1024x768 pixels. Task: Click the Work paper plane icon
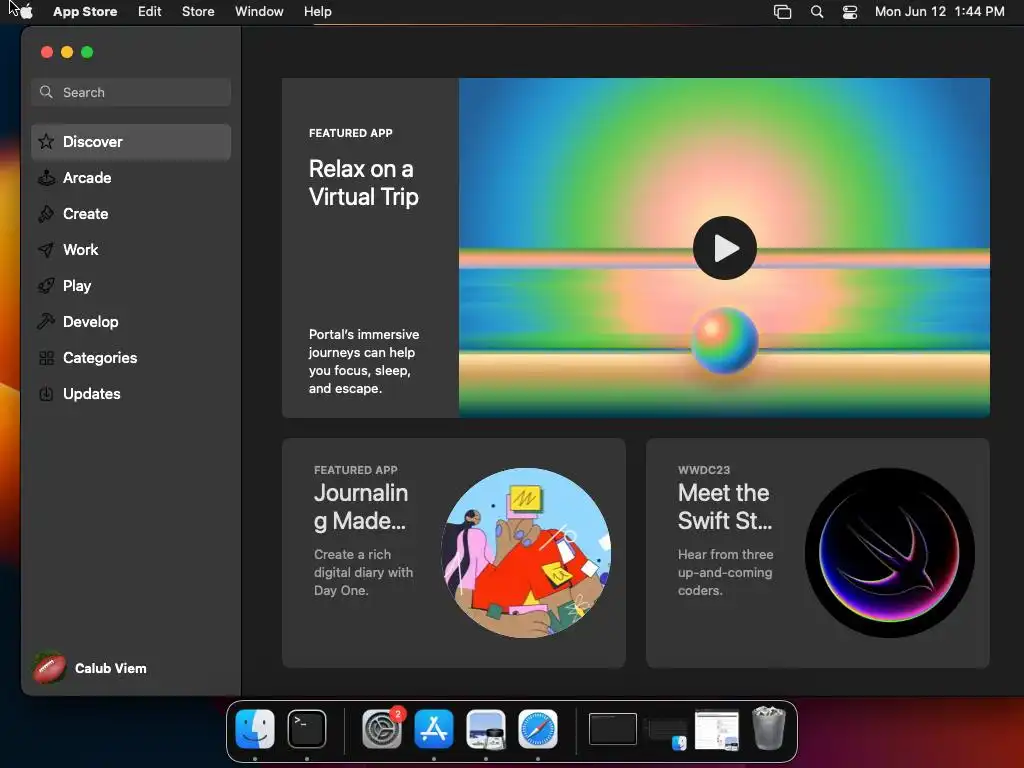coord(46,249)
